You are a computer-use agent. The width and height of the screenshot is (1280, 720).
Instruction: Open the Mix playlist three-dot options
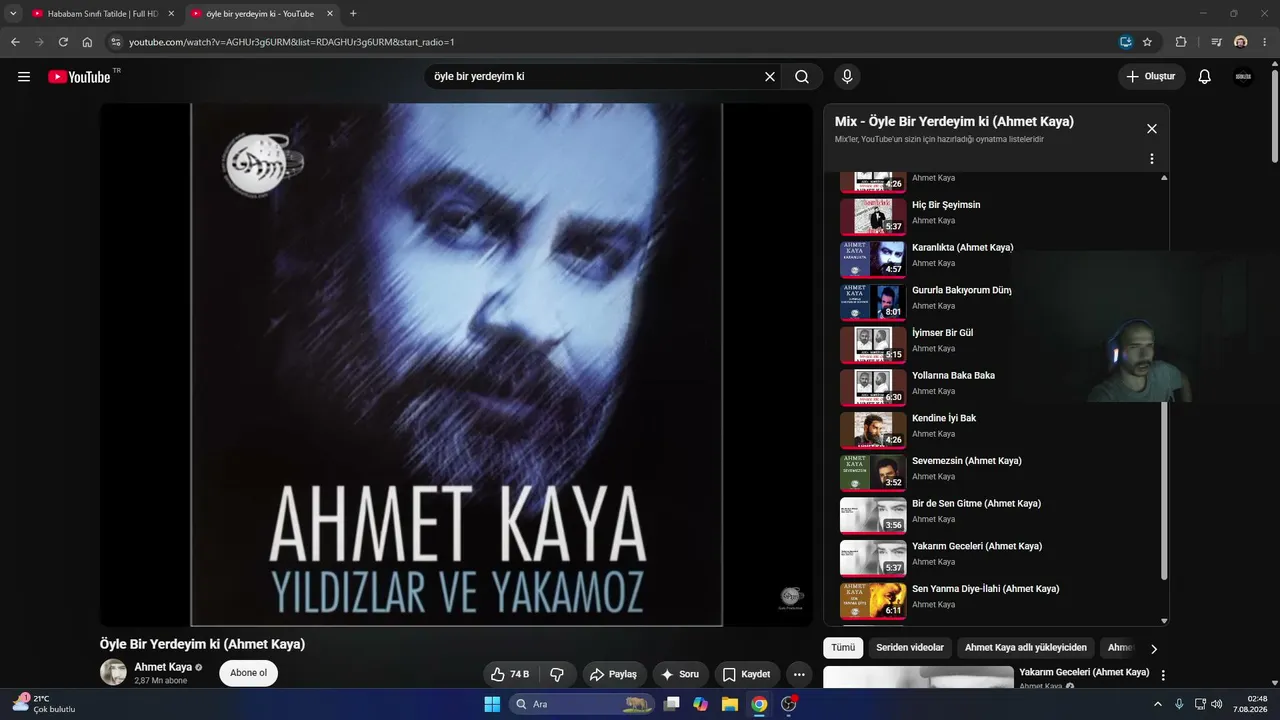pyautogui.click(x=1152, y=159)
